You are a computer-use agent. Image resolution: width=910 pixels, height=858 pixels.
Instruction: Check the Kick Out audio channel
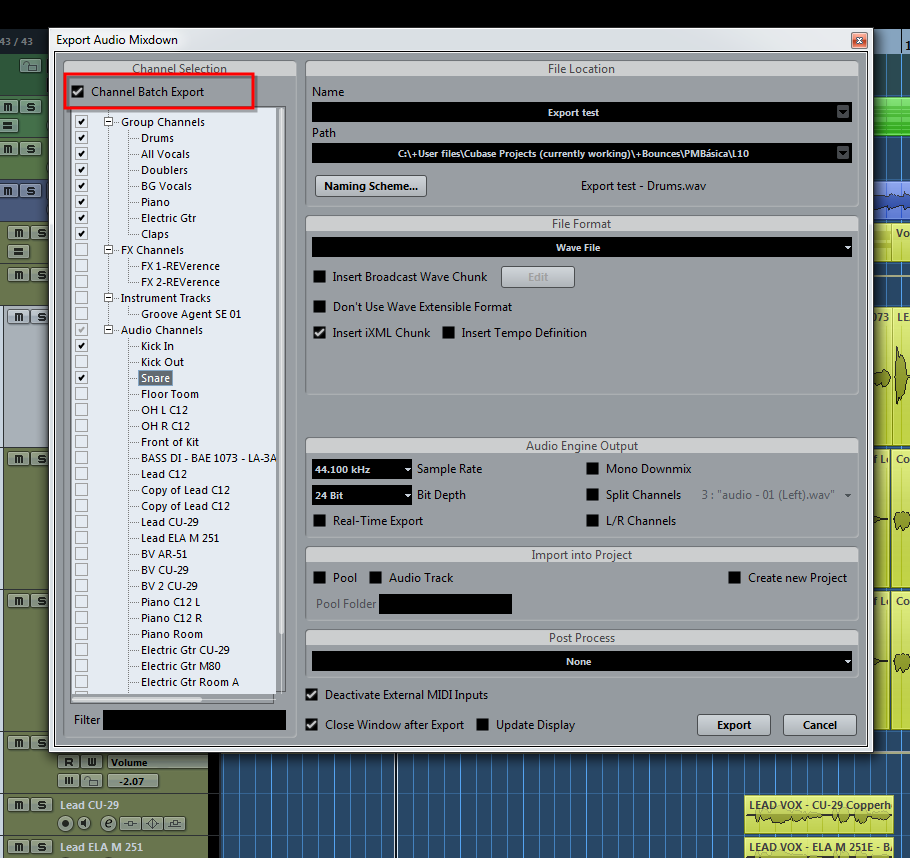click(x=81, y=362)
